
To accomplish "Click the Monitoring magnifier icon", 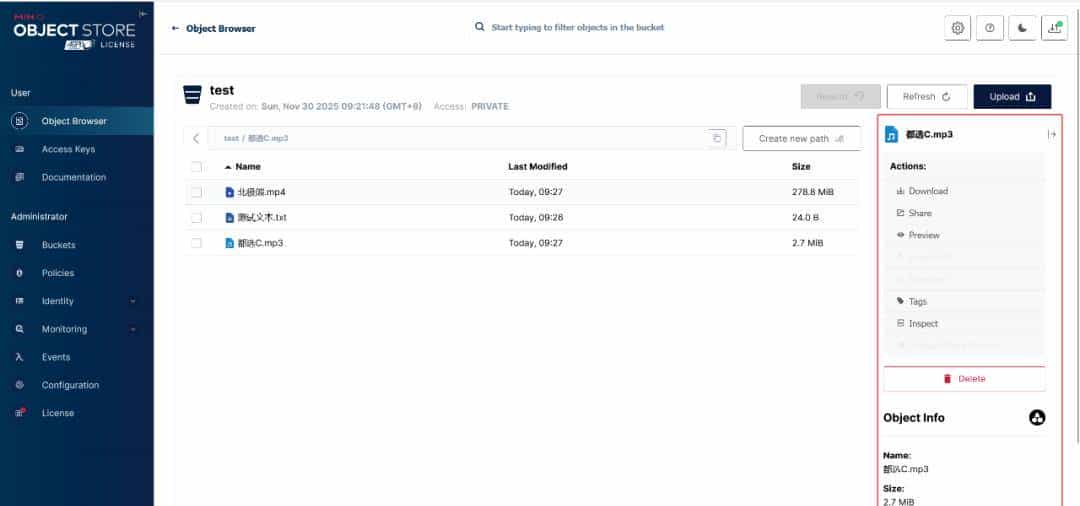I will click(19, 329).
